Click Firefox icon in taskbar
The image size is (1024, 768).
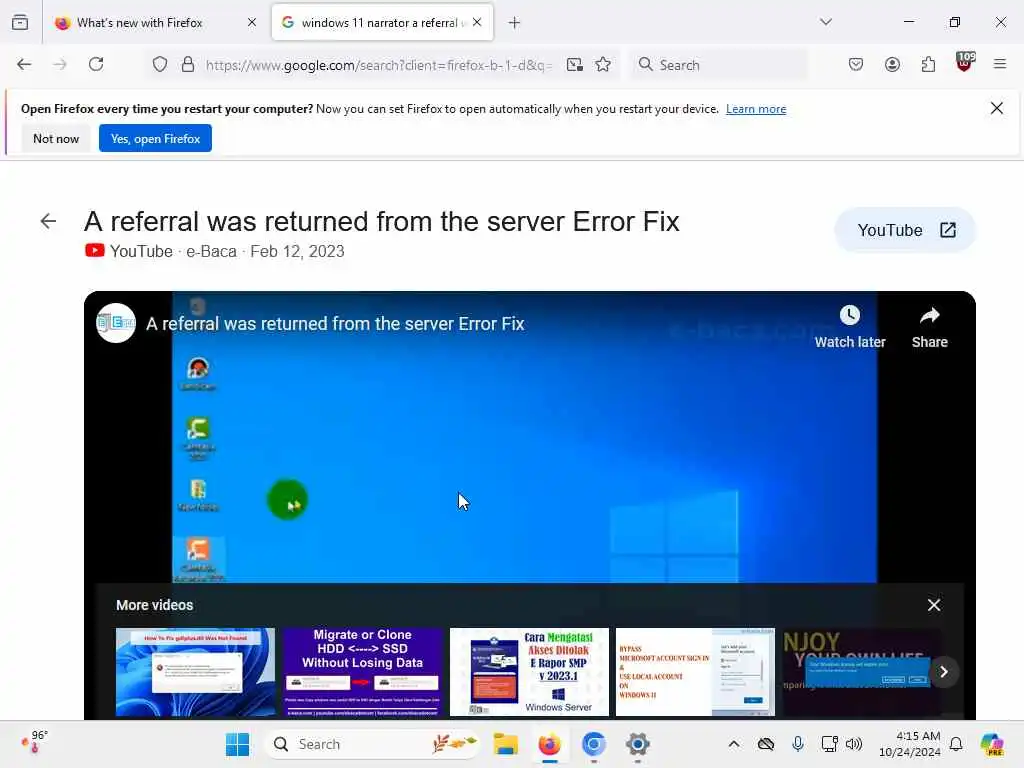tap(549, 744)
